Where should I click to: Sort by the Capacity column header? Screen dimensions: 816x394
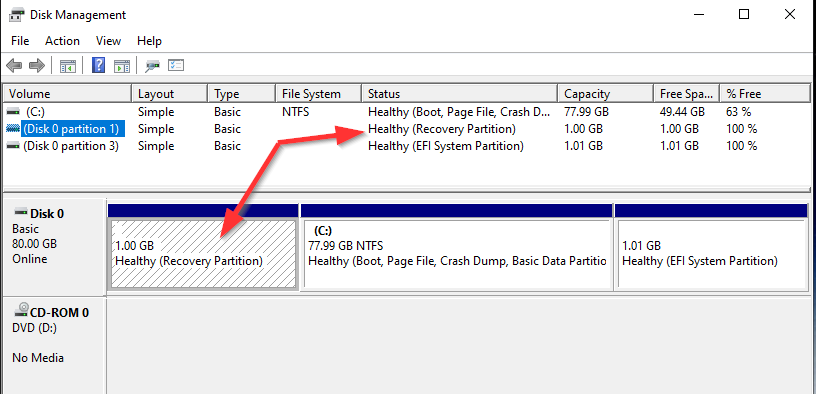pyautogui.click(x=605, y=94)
